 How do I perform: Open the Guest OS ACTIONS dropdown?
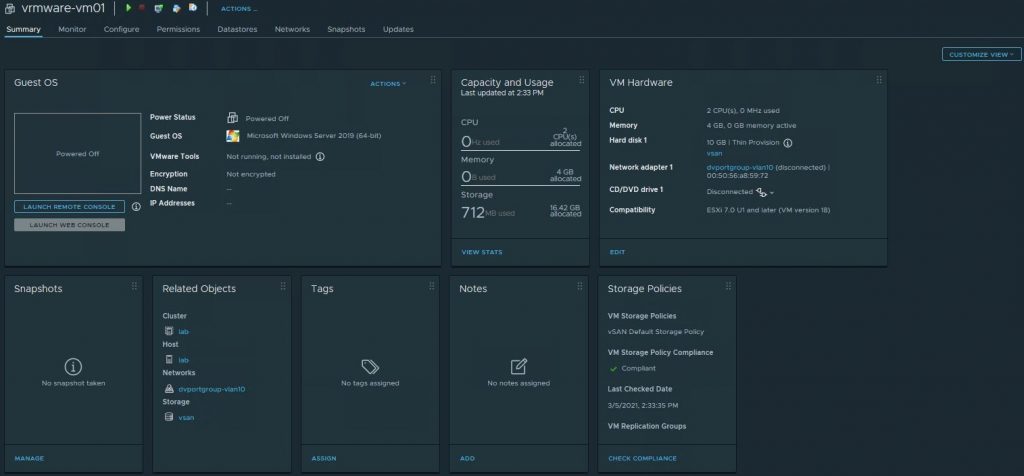tap(388, 84)
